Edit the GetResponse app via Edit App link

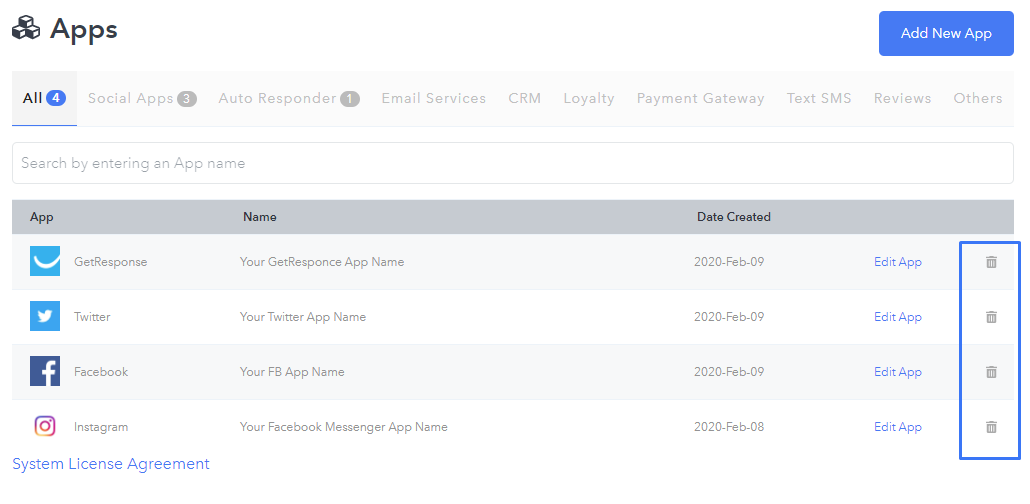pos(897,262)
